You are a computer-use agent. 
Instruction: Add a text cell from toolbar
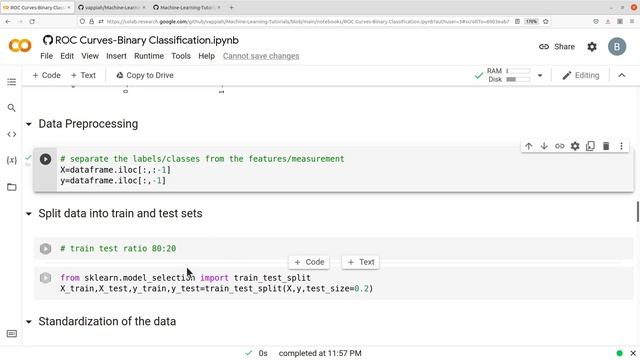tap(83, 76)
